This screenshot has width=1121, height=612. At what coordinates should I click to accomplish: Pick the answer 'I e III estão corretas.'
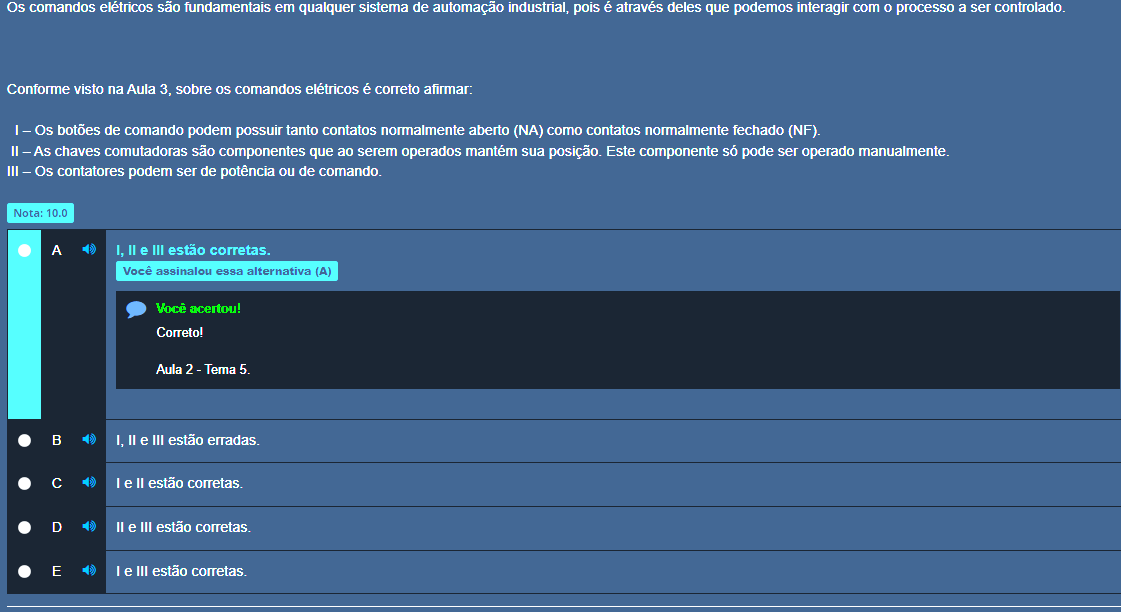pyautogui.click(x=181, y=571)
